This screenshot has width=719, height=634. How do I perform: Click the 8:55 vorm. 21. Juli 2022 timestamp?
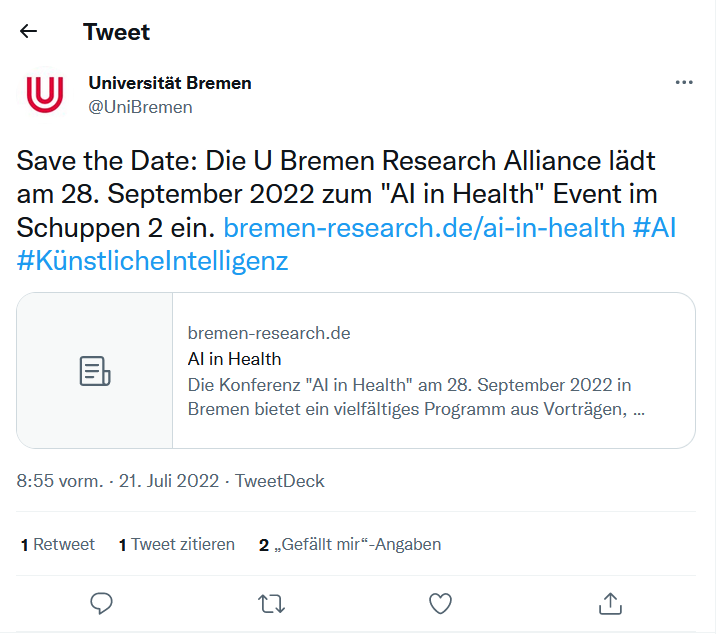(118, 482)
